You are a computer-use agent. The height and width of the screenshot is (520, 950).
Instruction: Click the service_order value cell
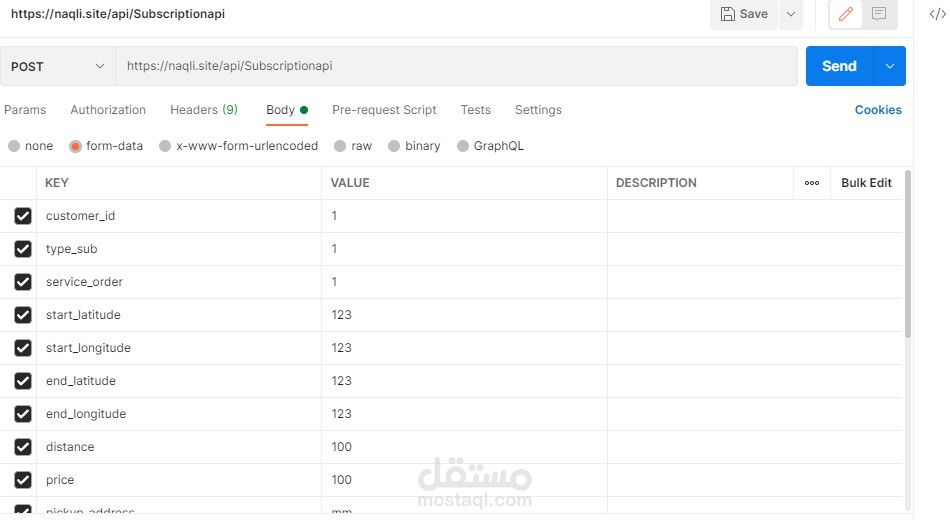click(464, 282)
